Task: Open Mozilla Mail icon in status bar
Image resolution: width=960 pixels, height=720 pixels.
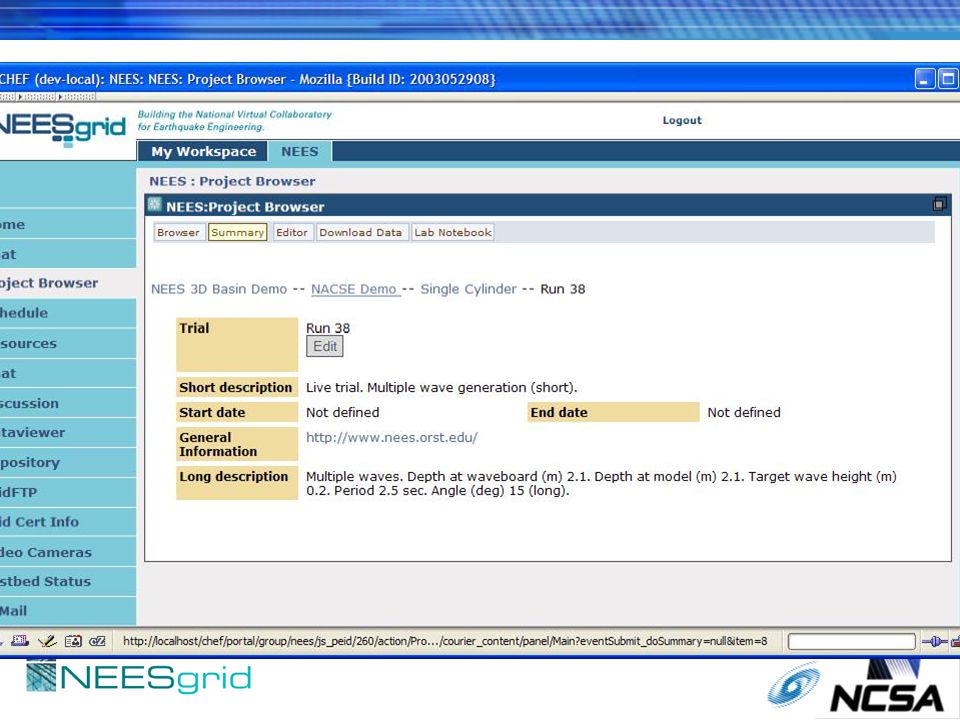Action: (20, 641)
